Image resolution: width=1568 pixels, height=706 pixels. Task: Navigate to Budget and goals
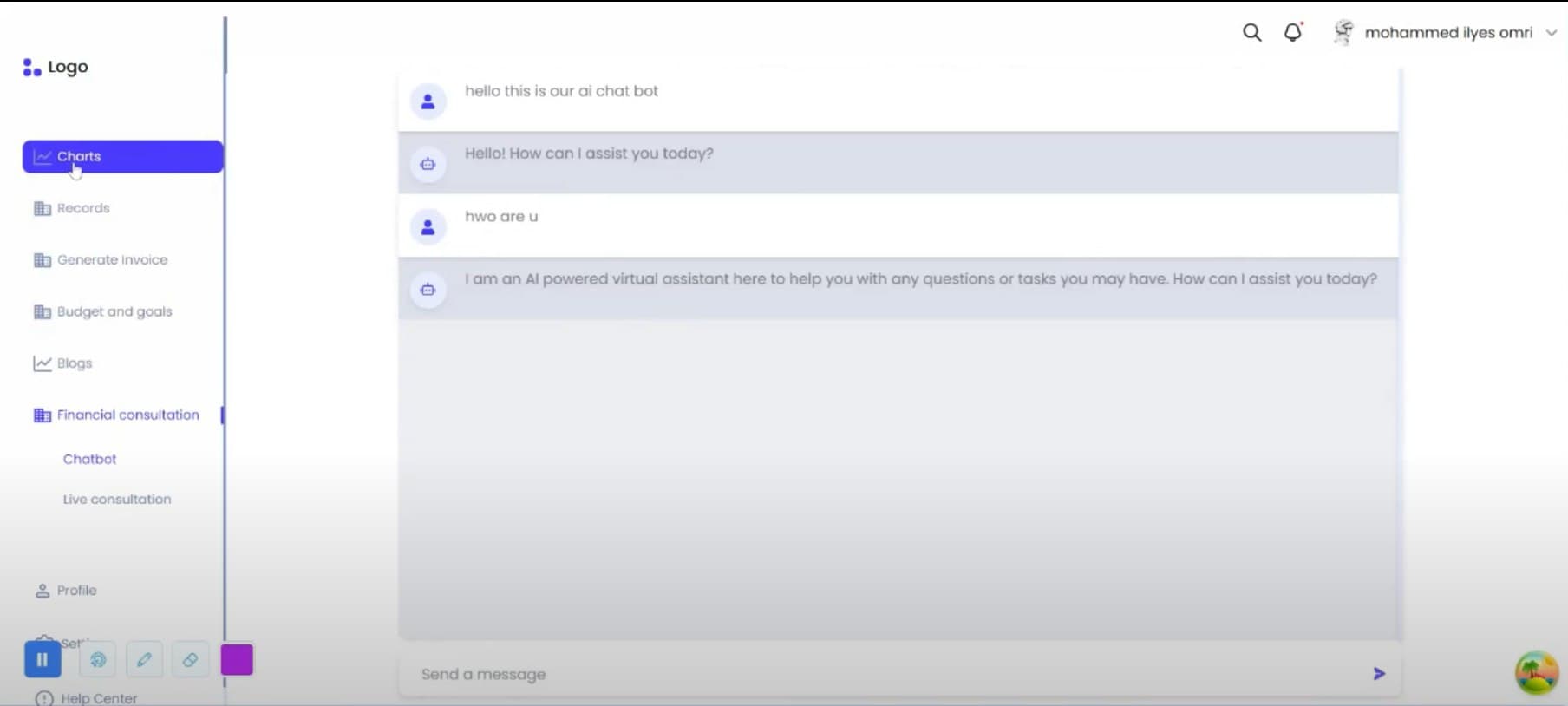pos(114,311)
